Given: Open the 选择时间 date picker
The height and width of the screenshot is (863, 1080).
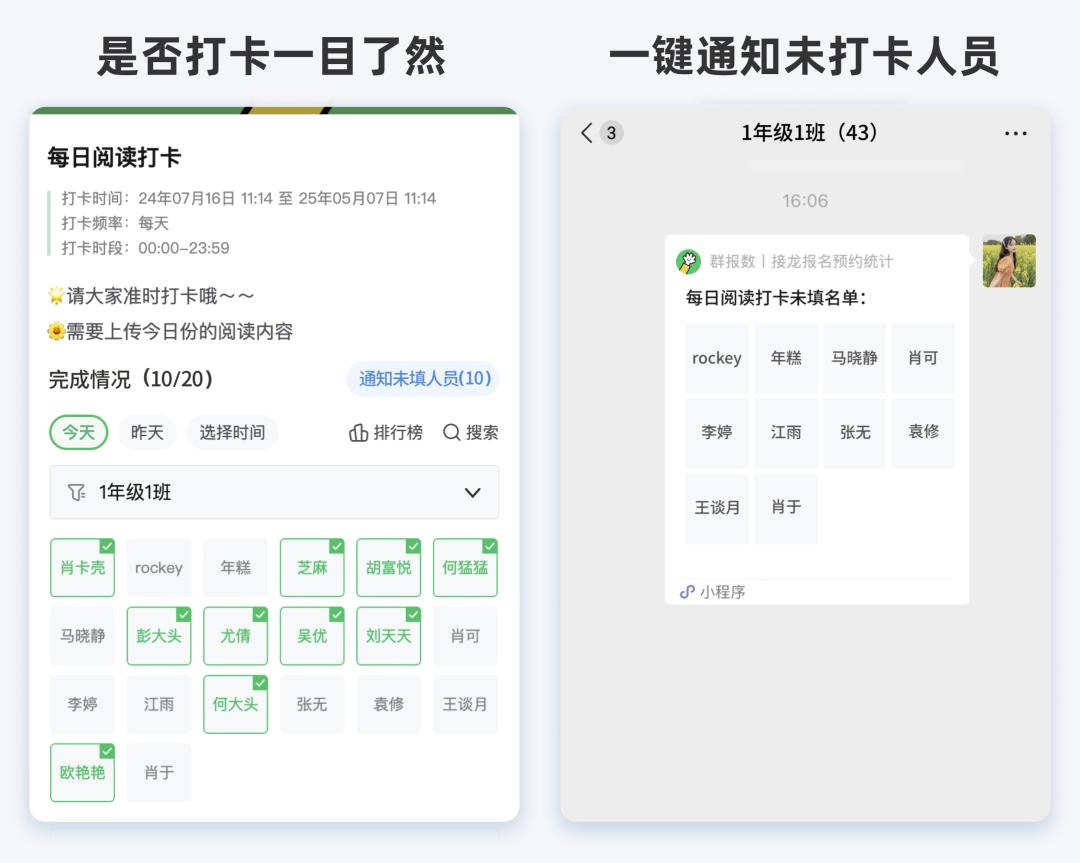Looking at the screenshot, I should point(232,432).
